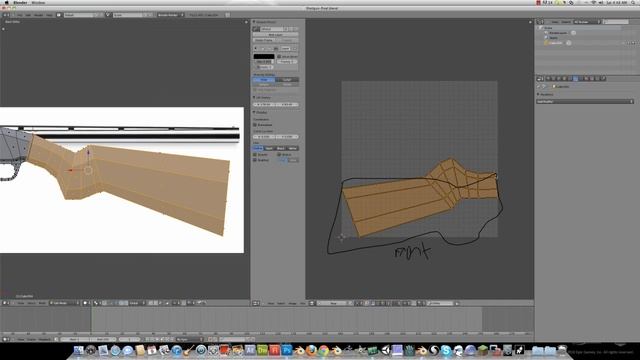The width and height of the screenshot is (640, 360).
Task: Open Unity from the dock
Action: pos(385,350)
